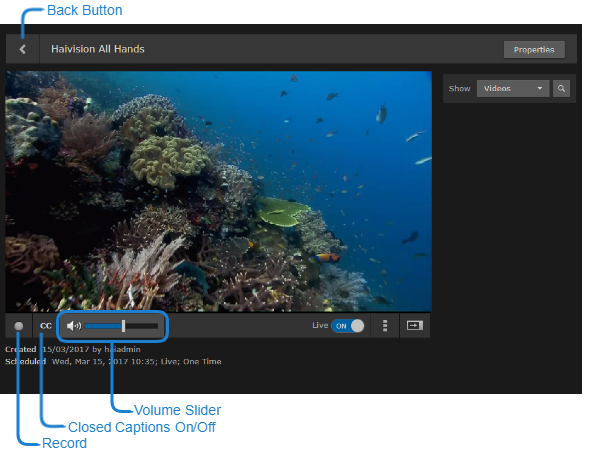Open the three-dot more options menu
This screenshot has width=602, height=471.
coord(385,326)
